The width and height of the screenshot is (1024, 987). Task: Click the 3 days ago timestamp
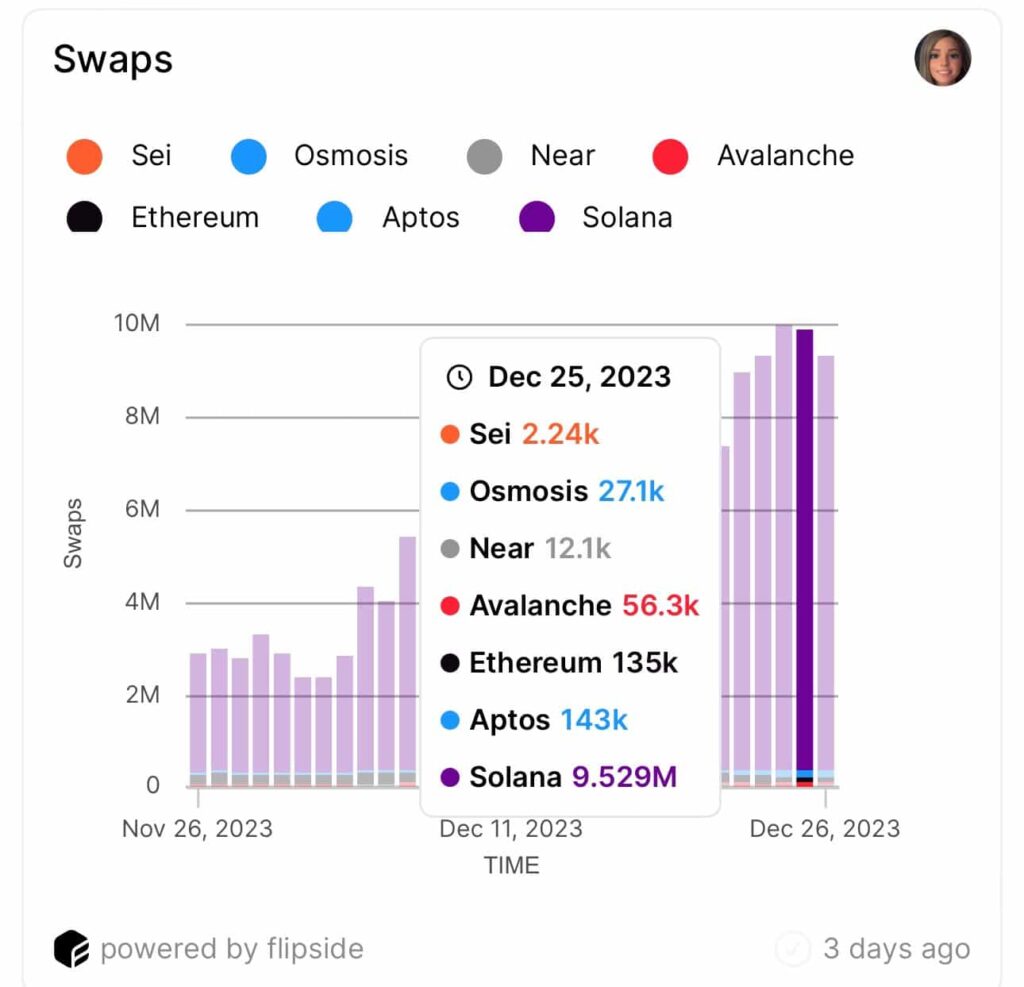pos(896,949)
